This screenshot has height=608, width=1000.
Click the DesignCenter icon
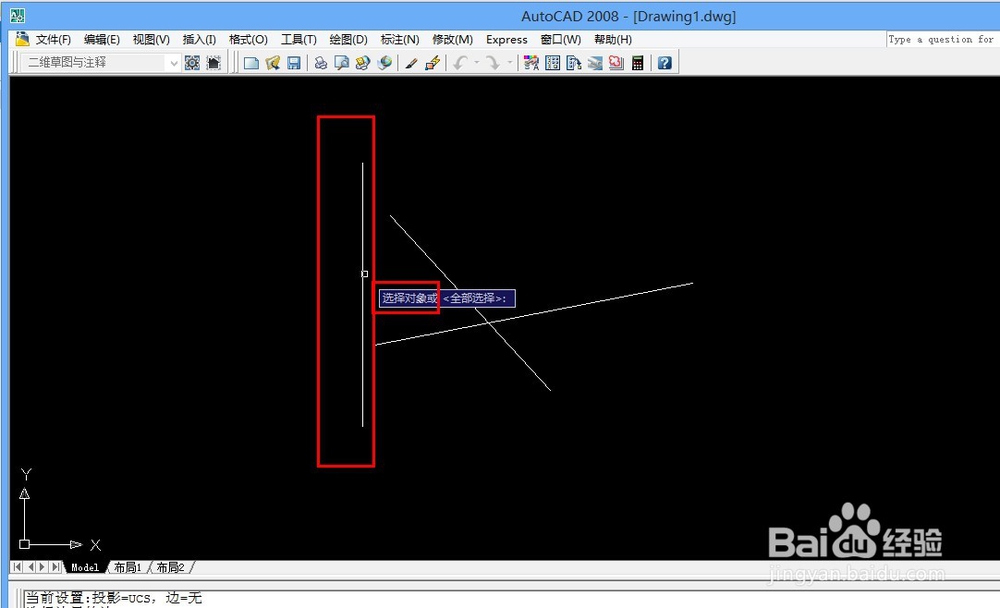553,63
